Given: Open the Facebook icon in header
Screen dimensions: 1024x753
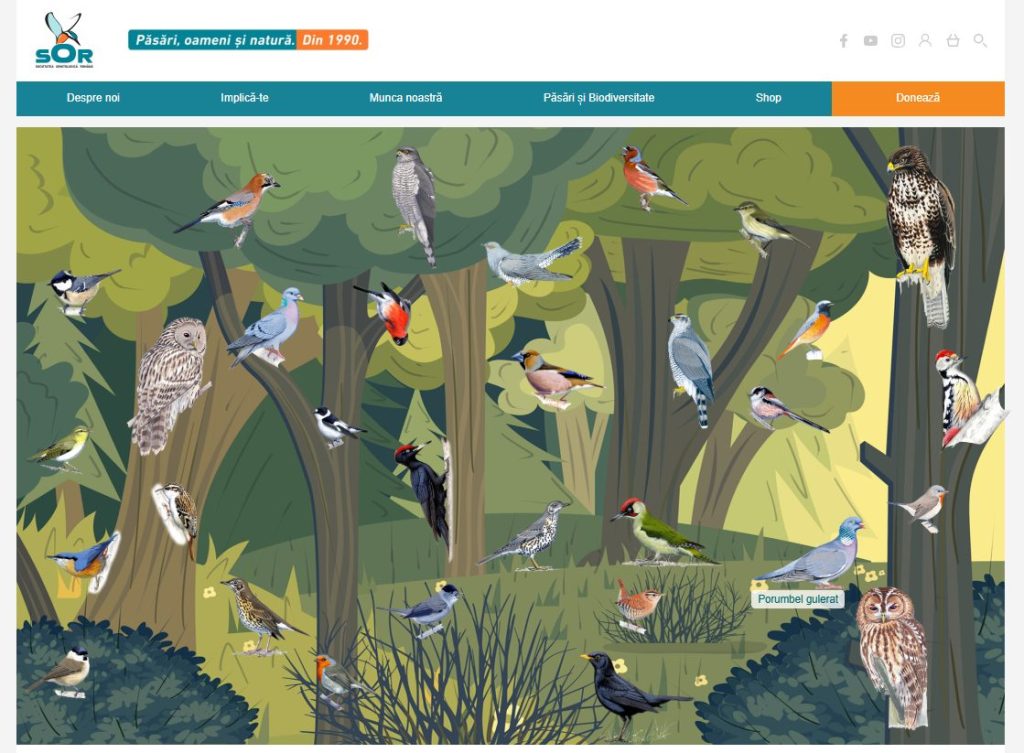Looking at the screenshot, I should [x=844, y=41].
